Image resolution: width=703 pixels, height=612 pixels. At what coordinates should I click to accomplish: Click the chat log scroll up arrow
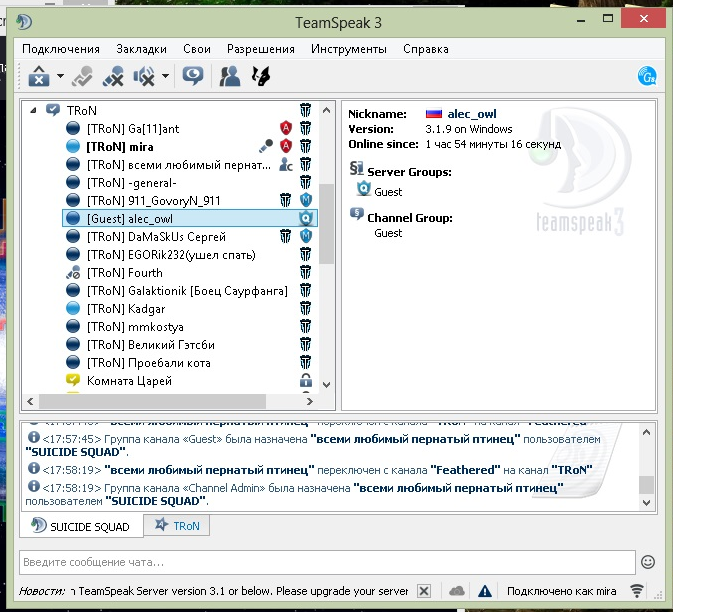pyautogui.click(x=647, y=433)
